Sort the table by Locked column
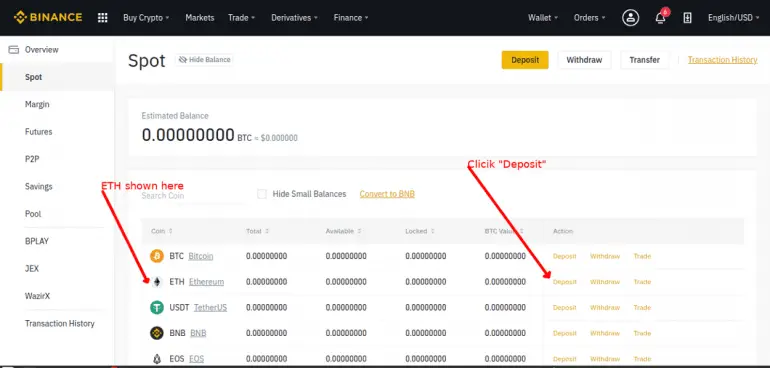Viewport: 770px width, 368px height. 419,231
